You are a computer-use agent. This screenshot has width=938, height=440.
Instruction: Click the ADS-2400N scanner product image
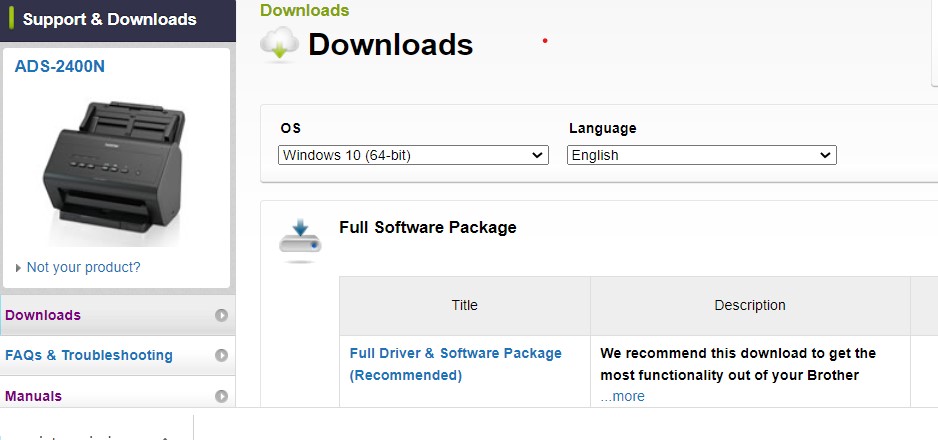(114, 167)
